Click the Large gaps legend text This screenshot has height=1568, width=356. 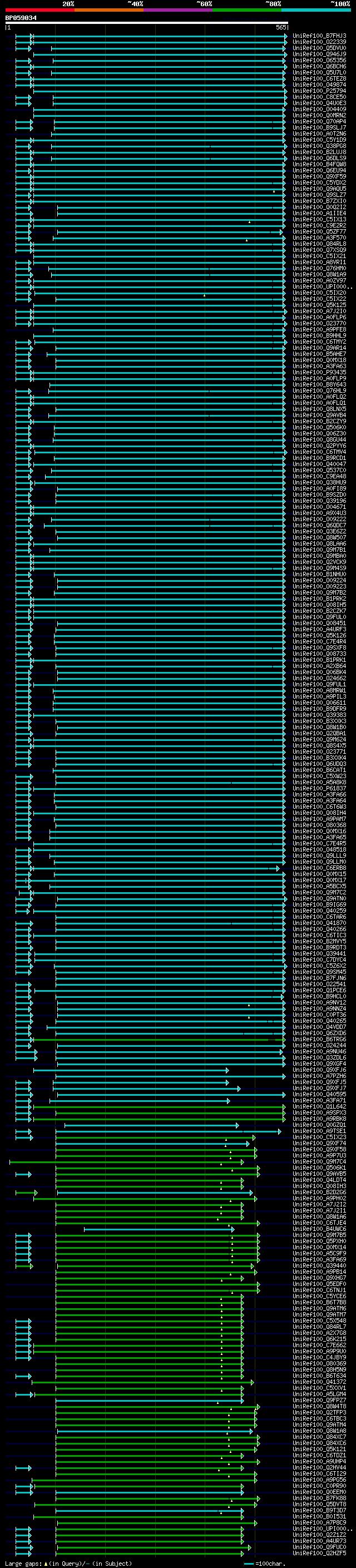[67, 1563]
